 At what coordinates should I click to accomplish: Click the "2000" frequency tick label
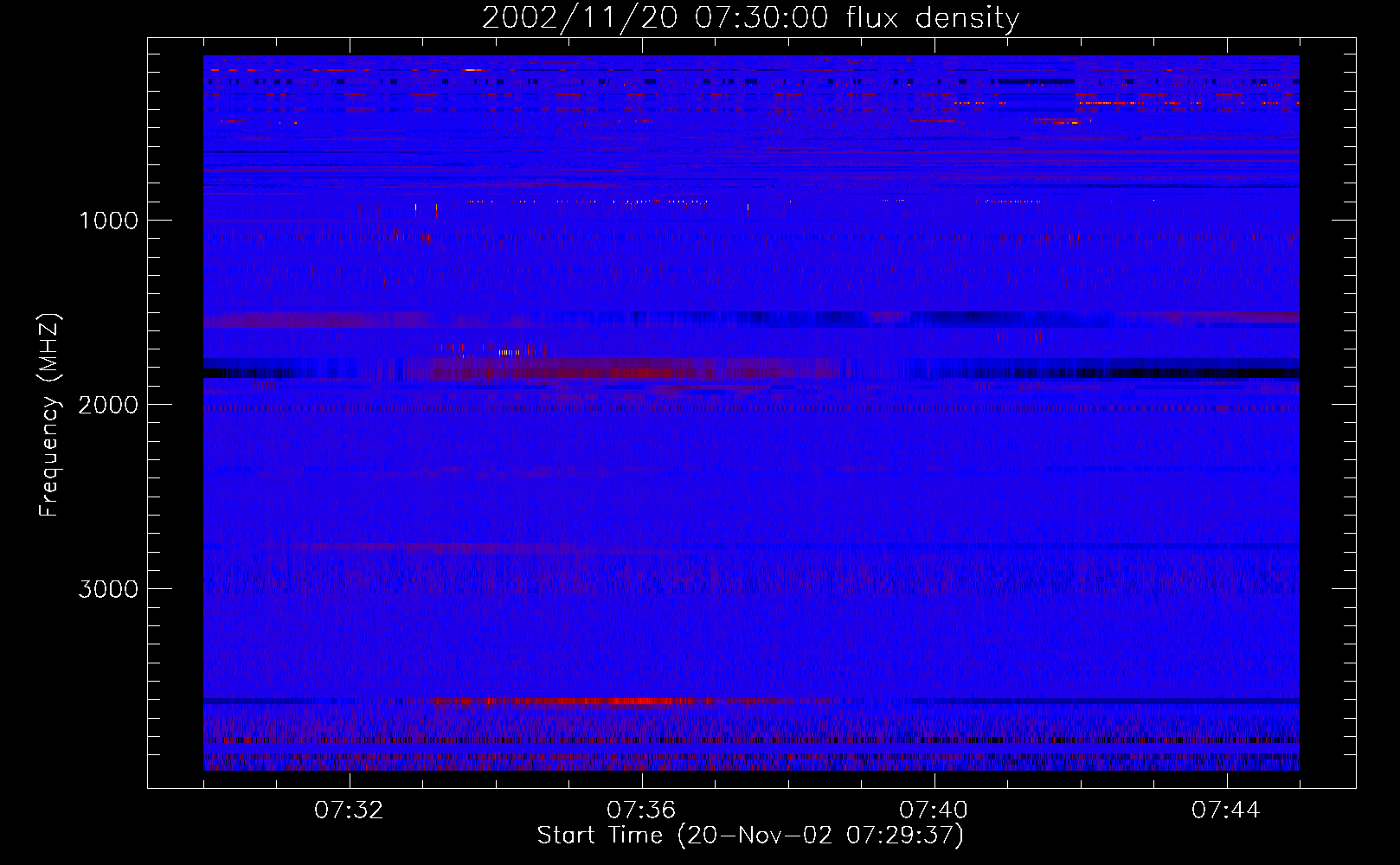tap(108, 405)
